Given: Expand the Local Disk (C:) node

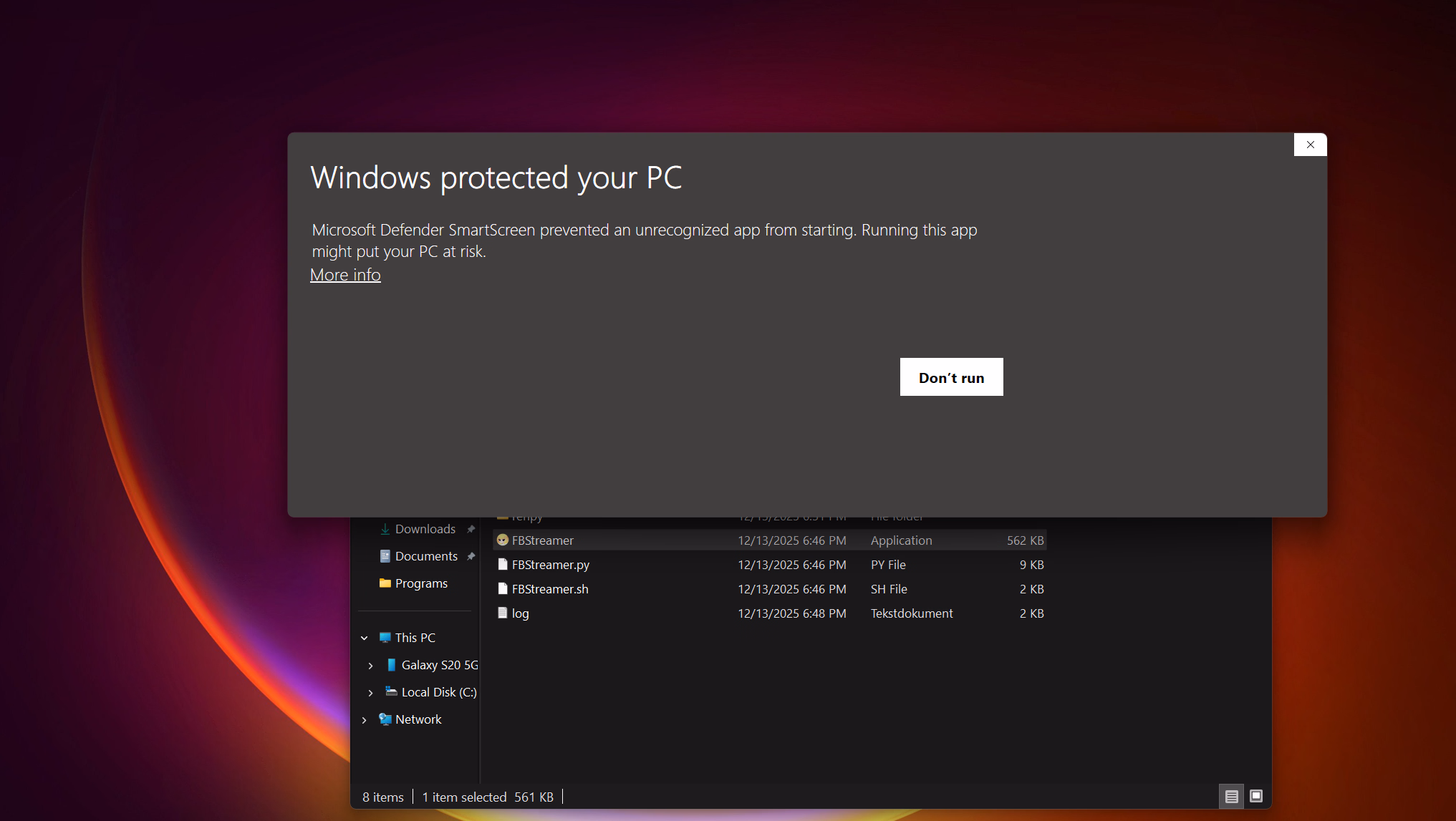Looking at the screenshot, I should click(x=370, y=693).
